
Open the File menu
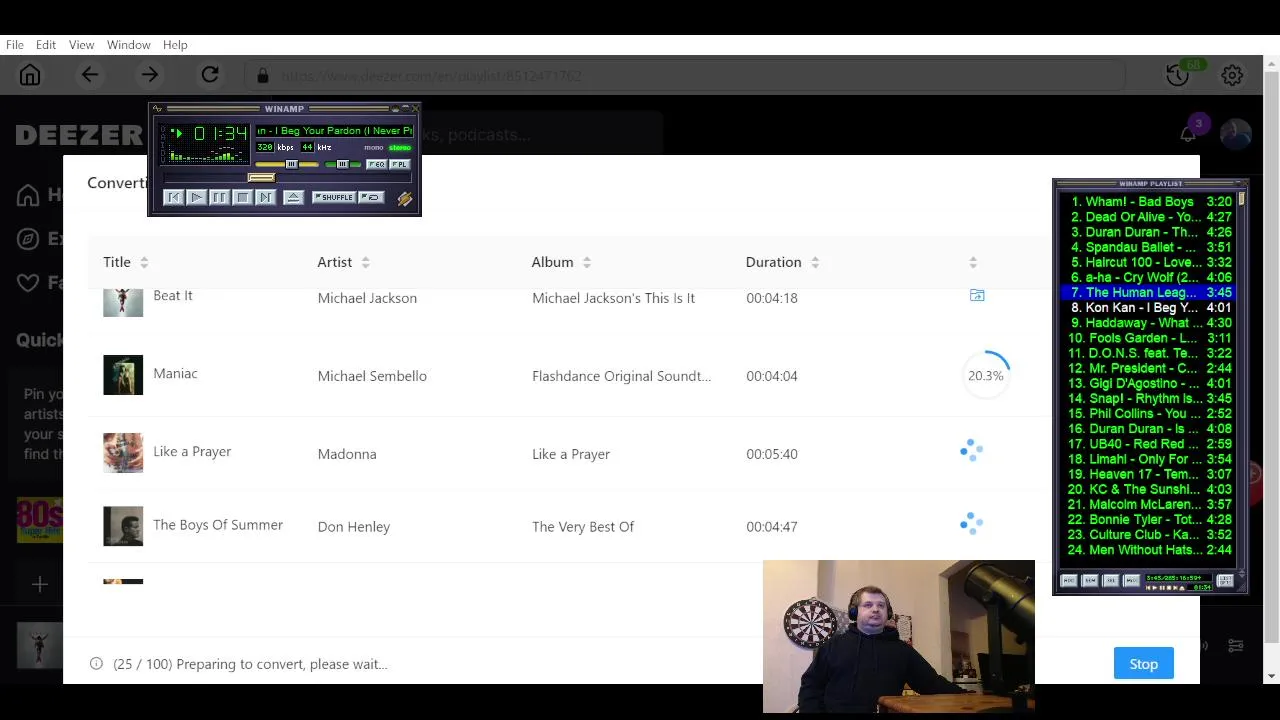coord(15,45)
